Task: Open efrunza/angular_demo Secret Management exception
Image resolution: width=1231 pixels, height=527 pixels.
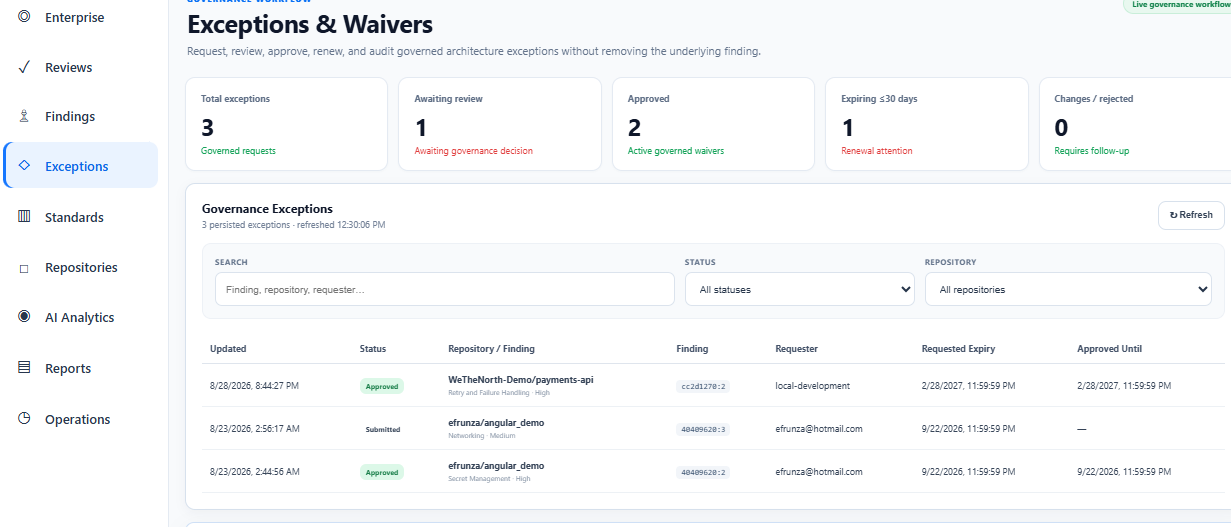Action: coord(496,466)
